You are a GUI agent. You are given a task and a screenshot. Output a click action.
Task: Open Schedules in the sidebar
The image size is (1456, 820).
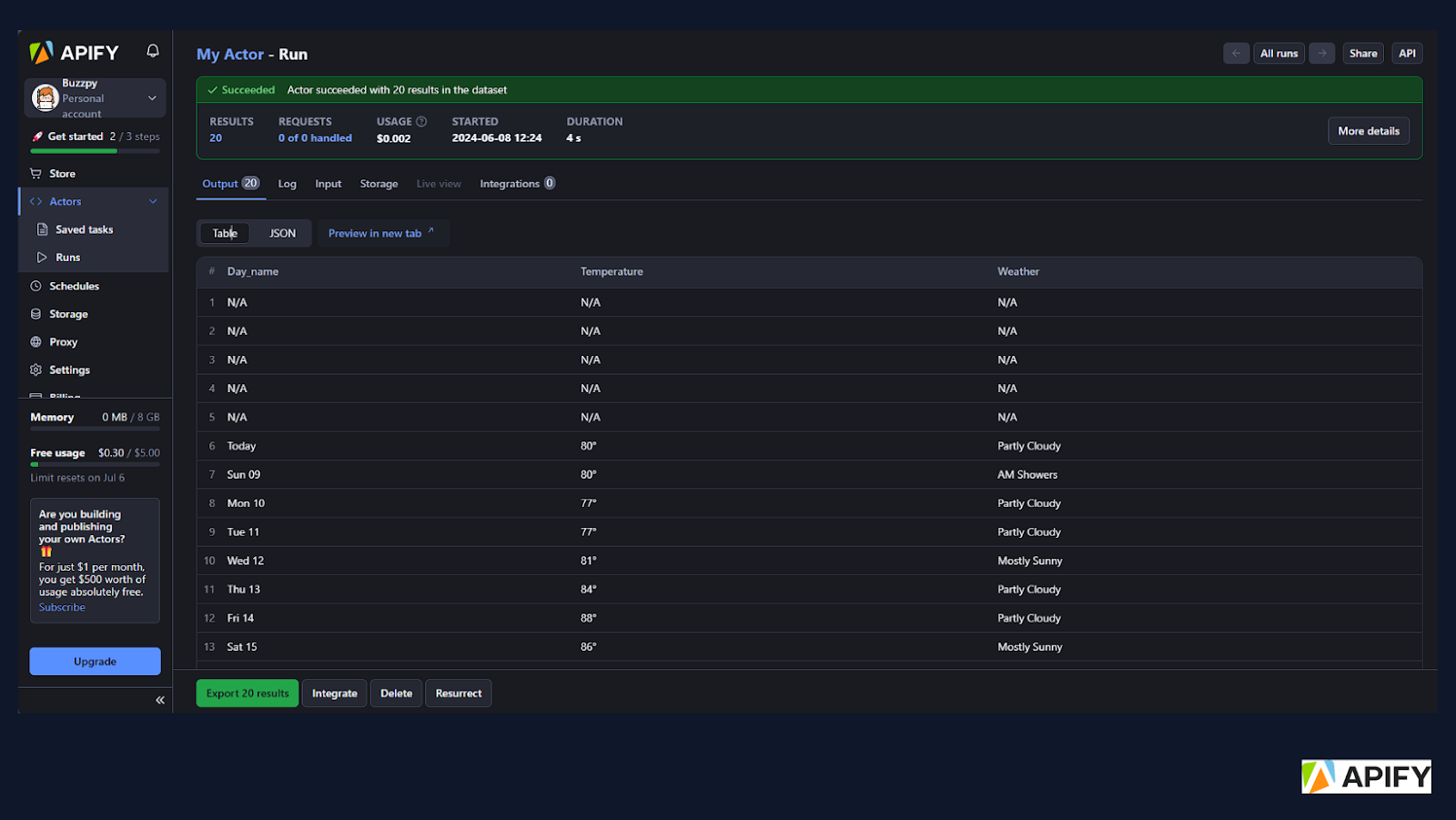click(75, 286)
